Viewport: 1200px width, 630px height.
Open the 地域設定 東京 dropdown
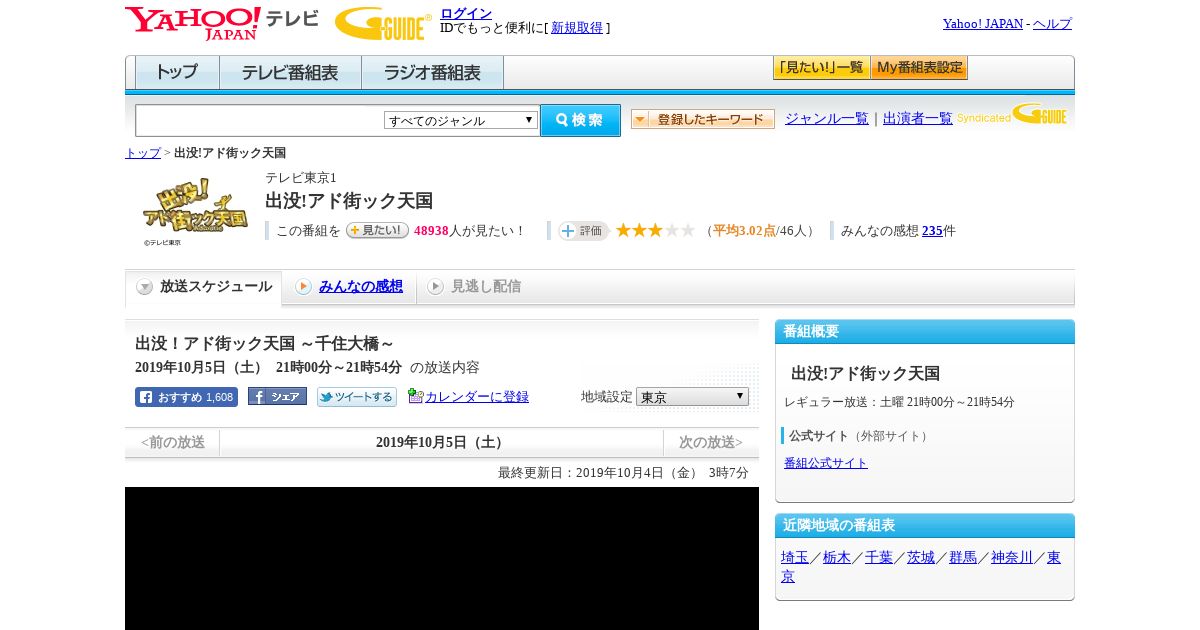click(692, 397)
